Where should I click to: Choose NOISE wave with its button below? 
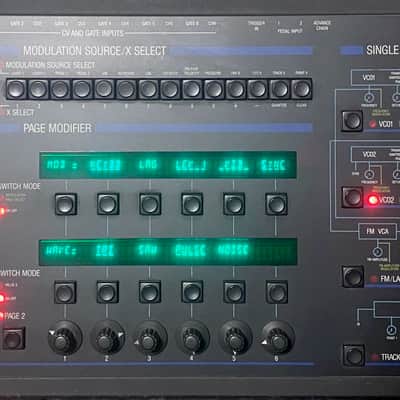click(x=234, y=292)
